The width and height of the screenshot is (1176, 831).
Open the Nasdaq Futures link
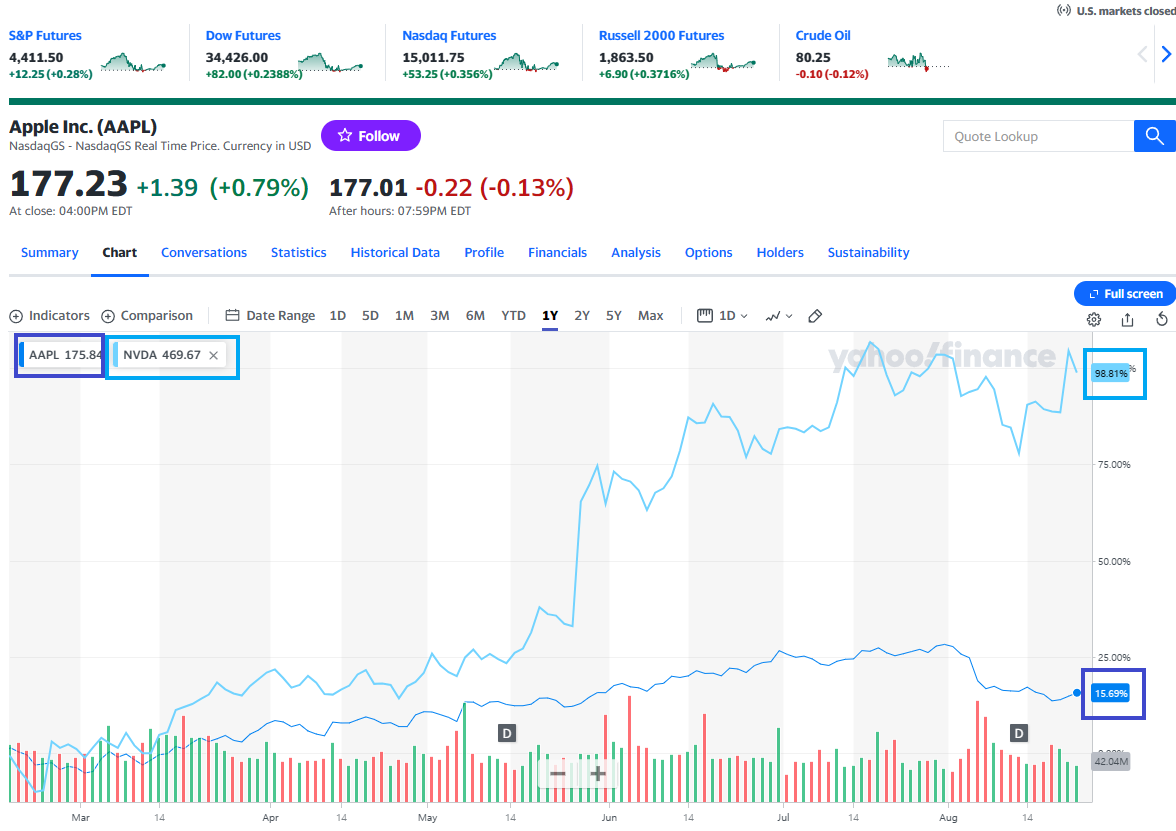pos(449,35)
